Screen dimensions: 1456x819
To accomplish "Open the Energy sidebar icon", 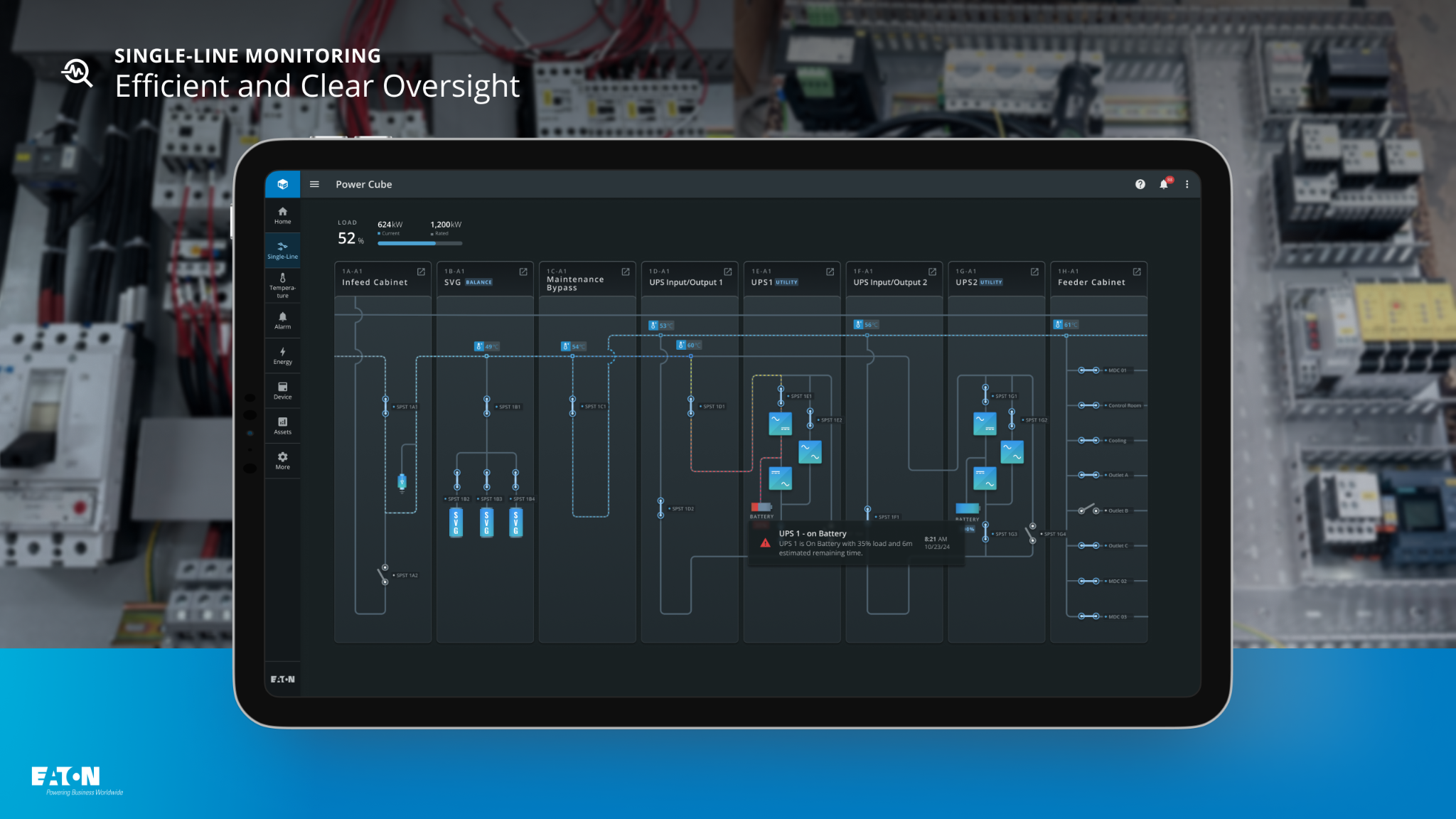I will [282, 355].
